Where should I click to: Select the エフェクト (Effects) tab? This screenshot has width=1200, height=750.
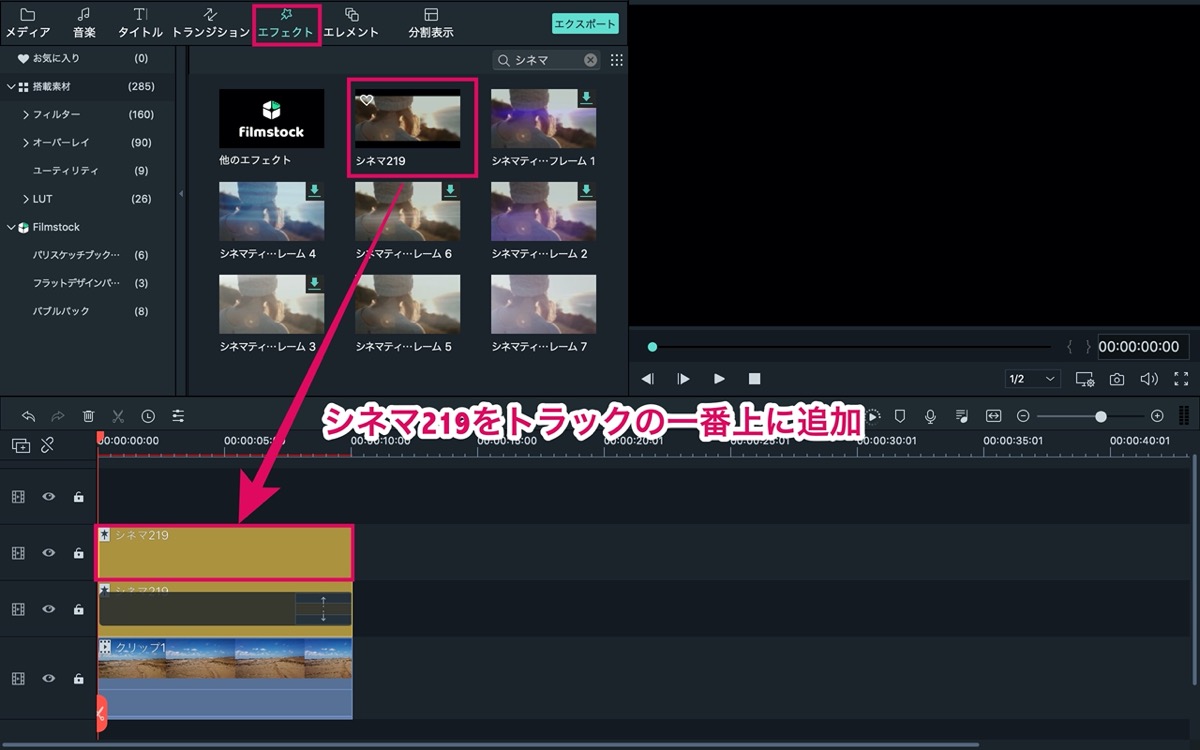[x=286, y=23]
